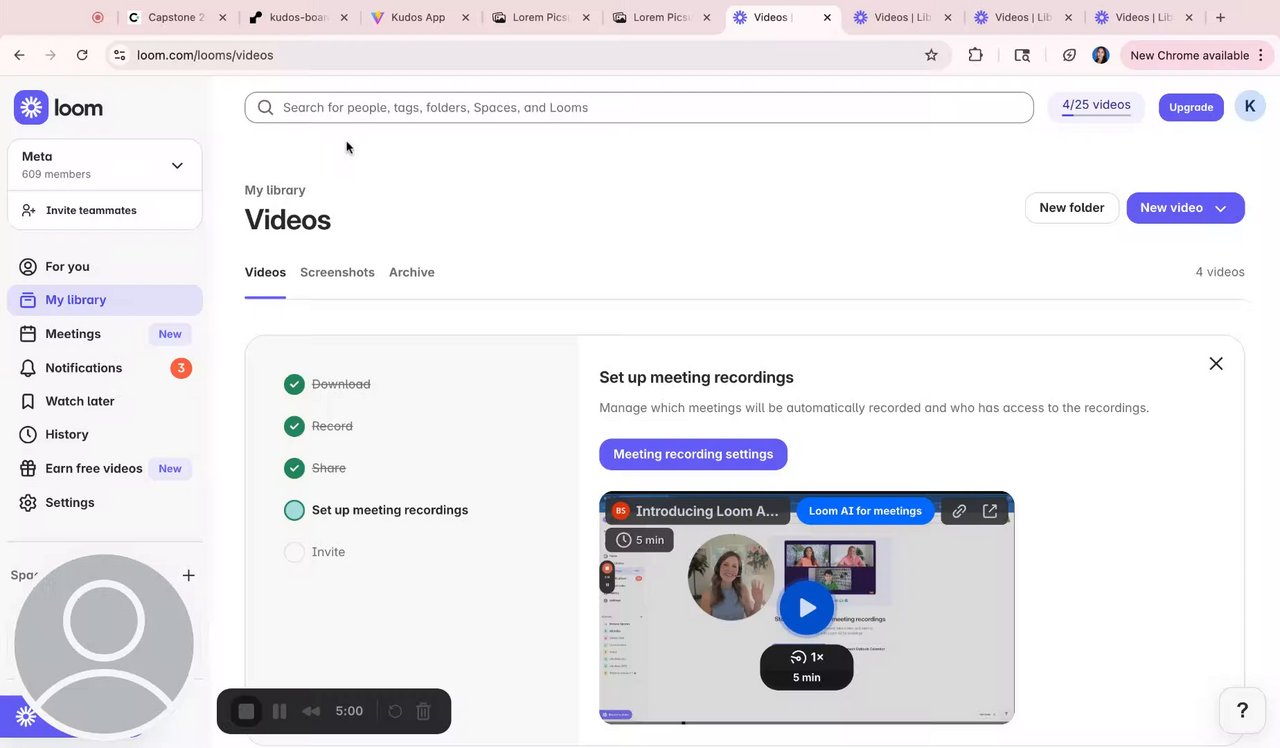The height and width of the screenshot is (748, 1280).
Task: Open For you in sidebar
Action: pos(105,266)
